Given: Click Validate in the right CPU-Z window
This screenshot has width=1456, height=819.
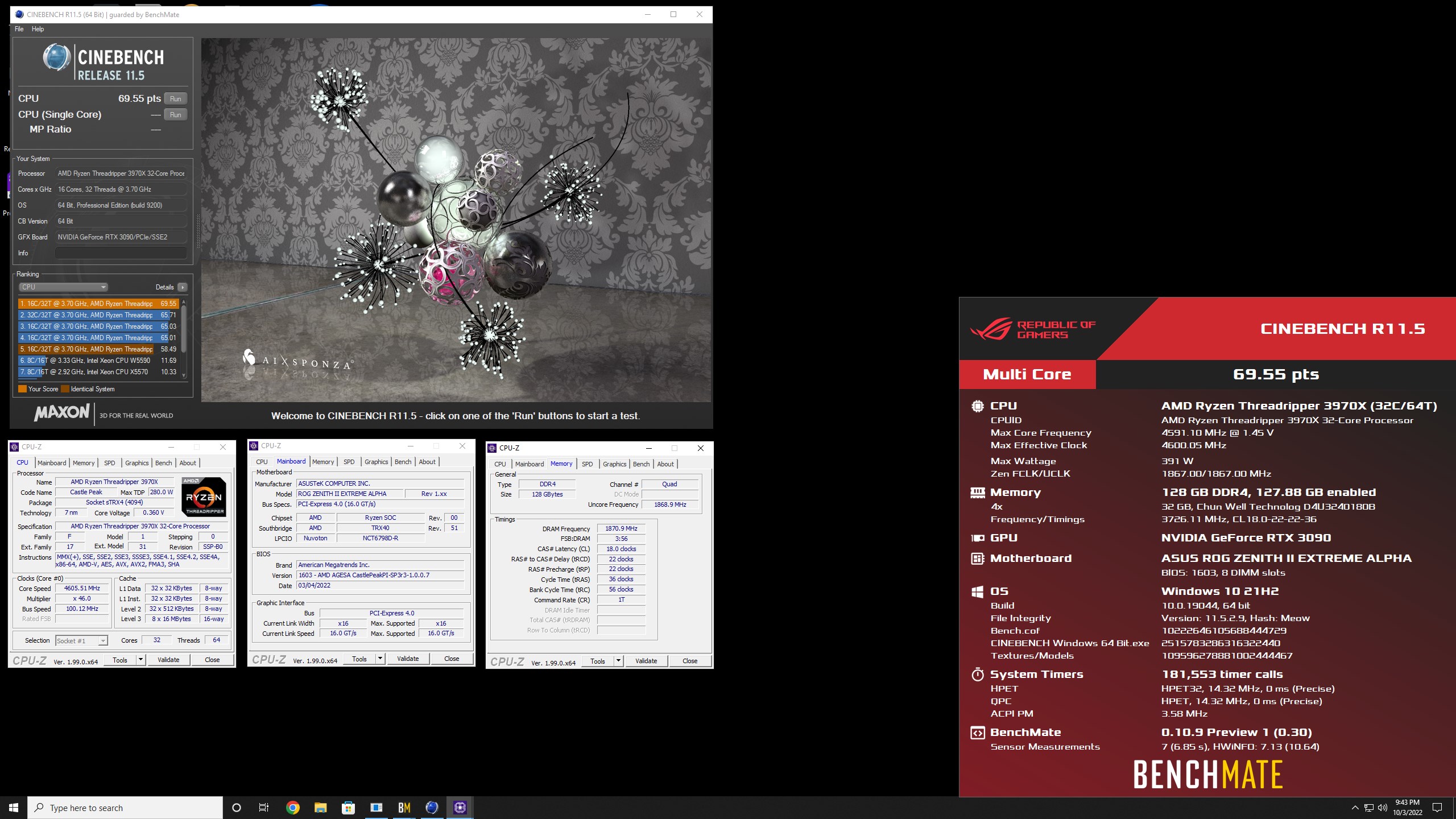Looking at the screenshot, I should 646,661.
